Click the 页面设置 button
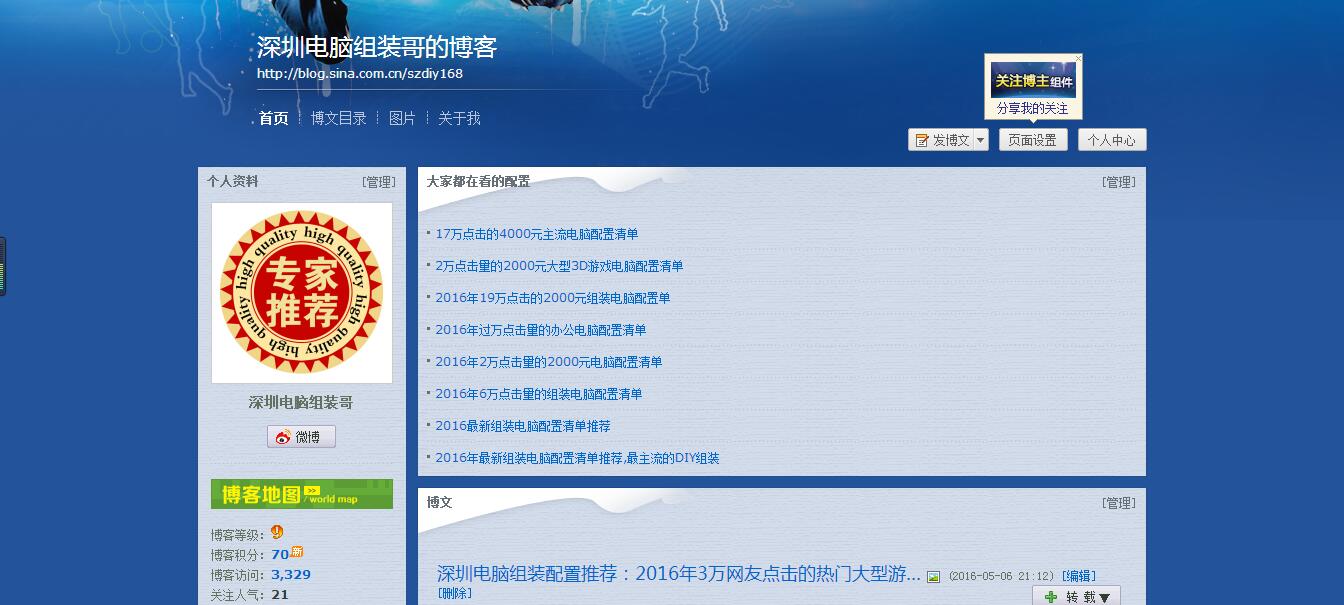 pyautogui.click(x=1032, y=141)
